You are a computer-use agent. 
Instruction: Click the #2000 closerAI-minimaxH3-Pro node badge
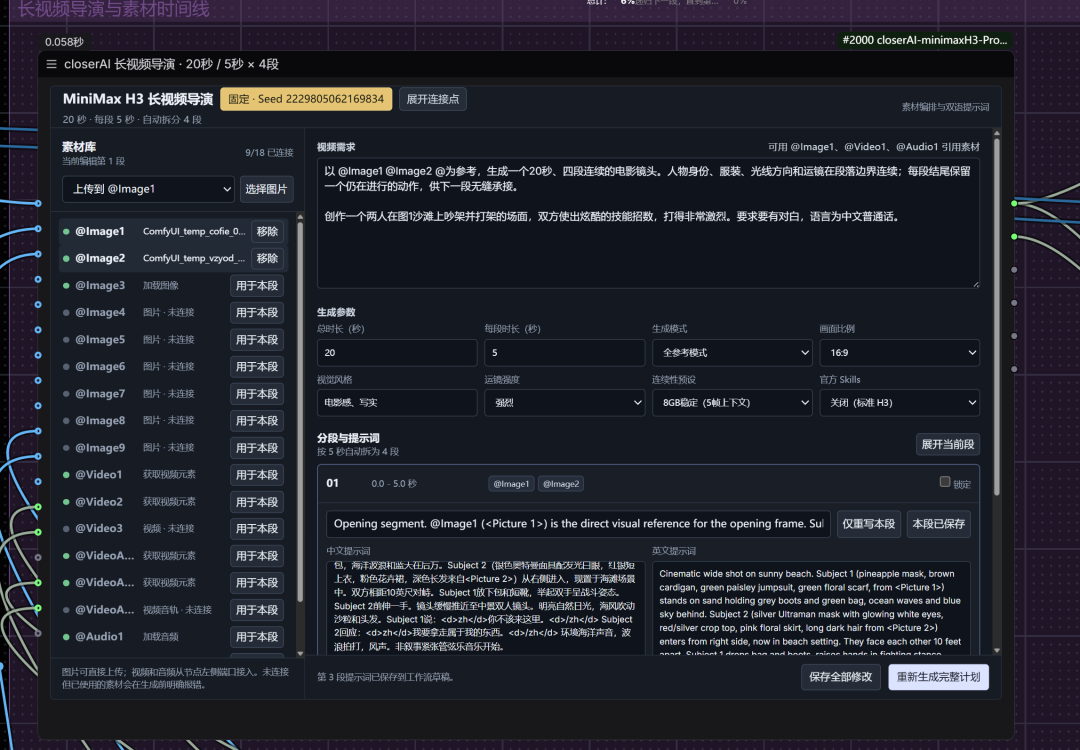coord(924,40)
